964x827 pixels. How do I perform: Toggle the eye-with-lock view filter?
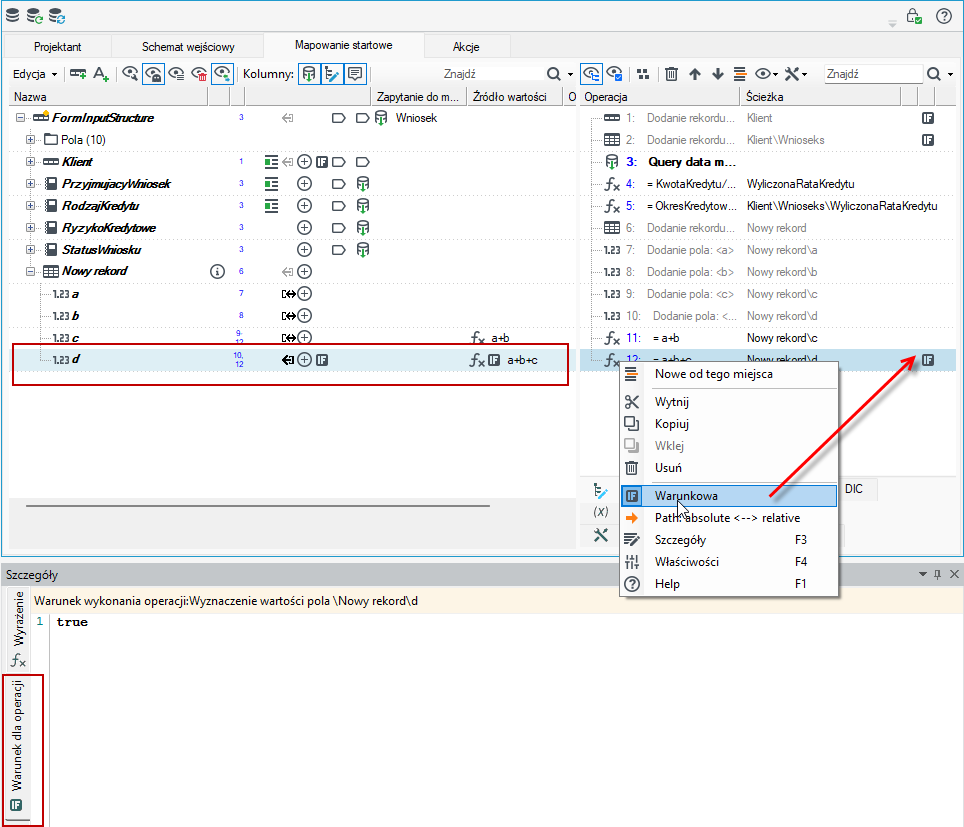[153, 74]
